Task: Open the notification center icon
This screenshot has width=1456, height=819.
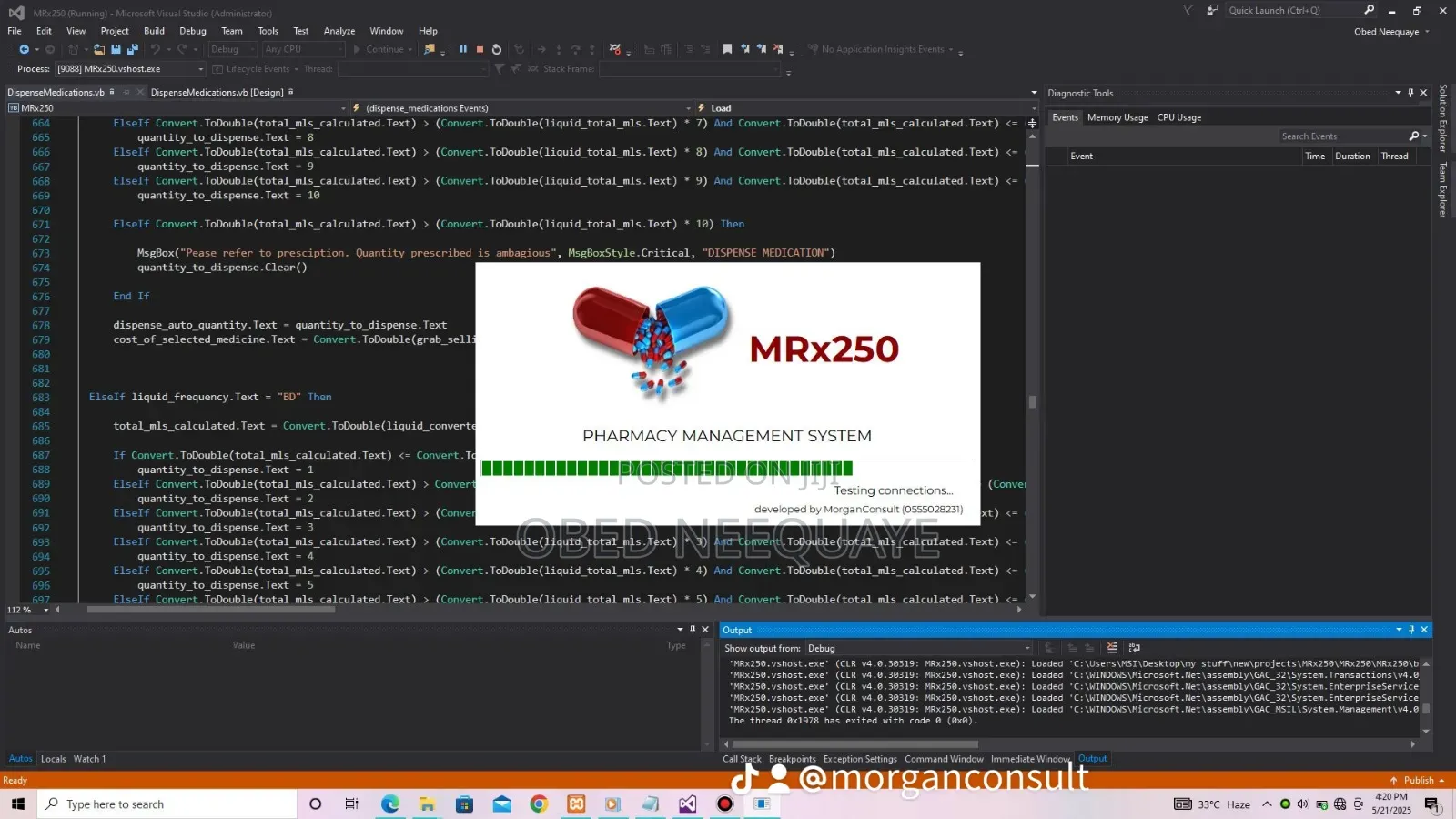Action: (x=1431, y=804)
